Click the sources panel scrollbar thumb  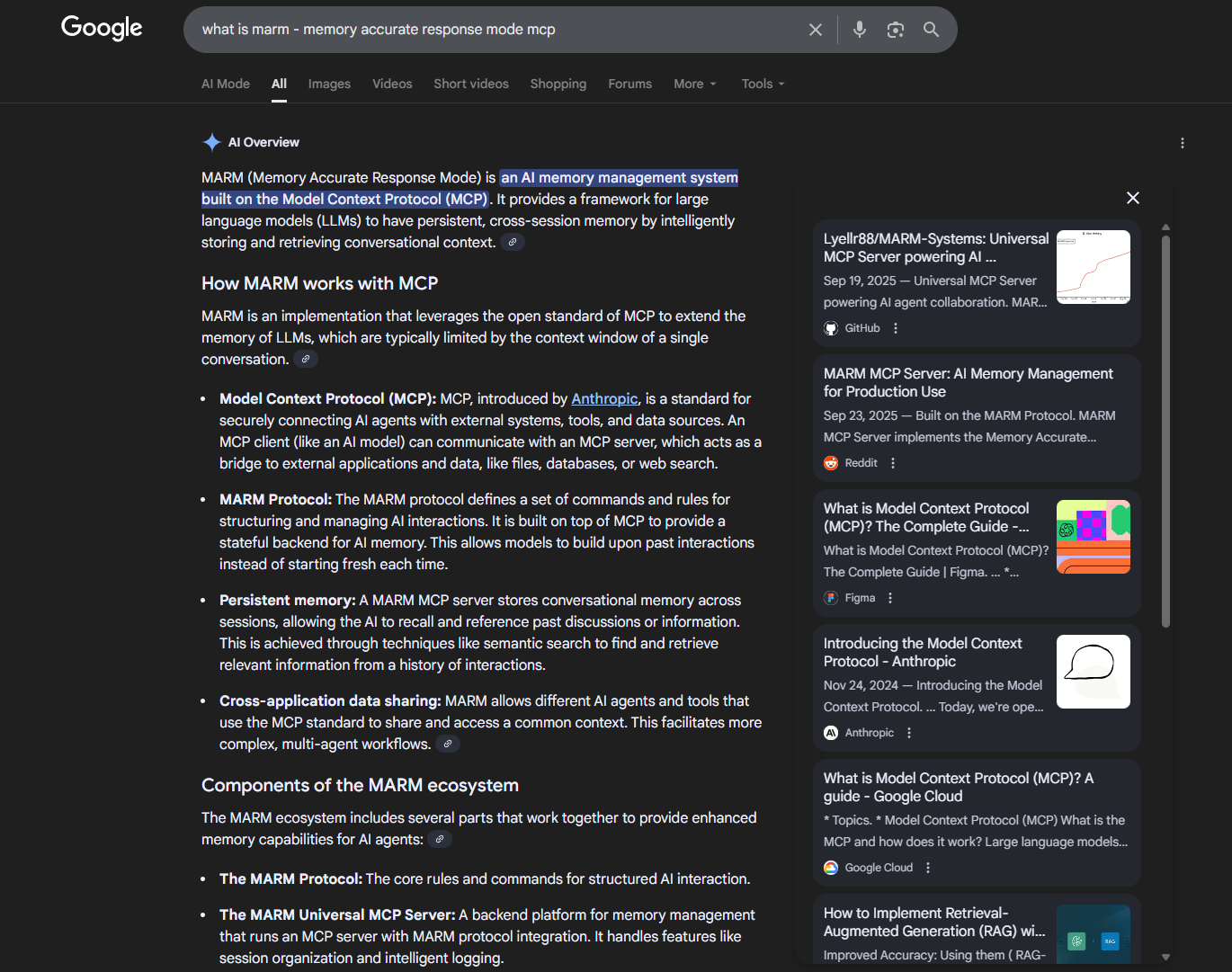tap(1165, 432)
